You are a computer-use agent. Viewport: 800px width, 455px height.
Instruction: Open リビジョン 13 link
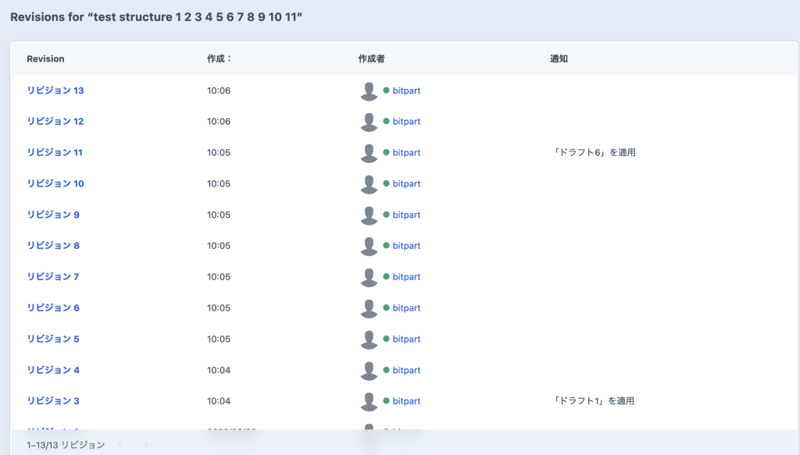click(x=55, y=91)
